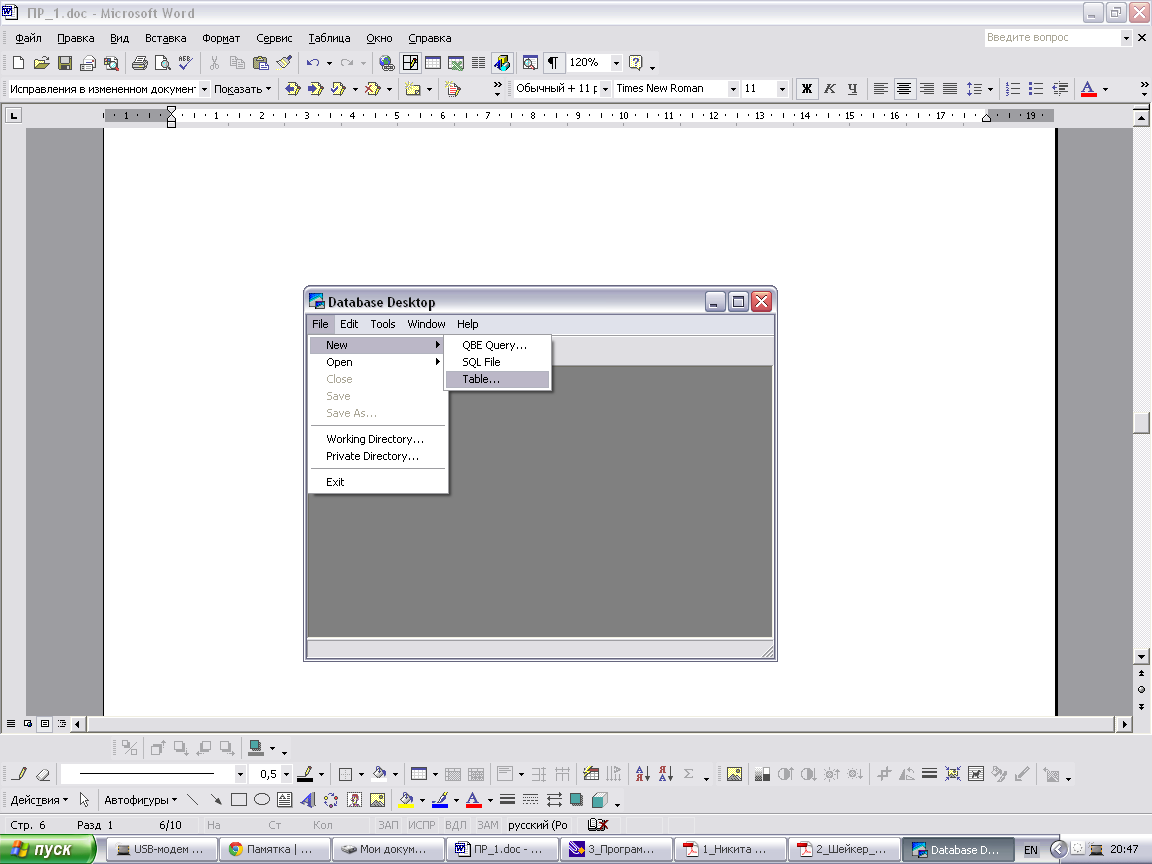This screenshot has height=864, width=1152.
Task: Select QBE Query... from the submenu
Action: click(x=497, y=345)
